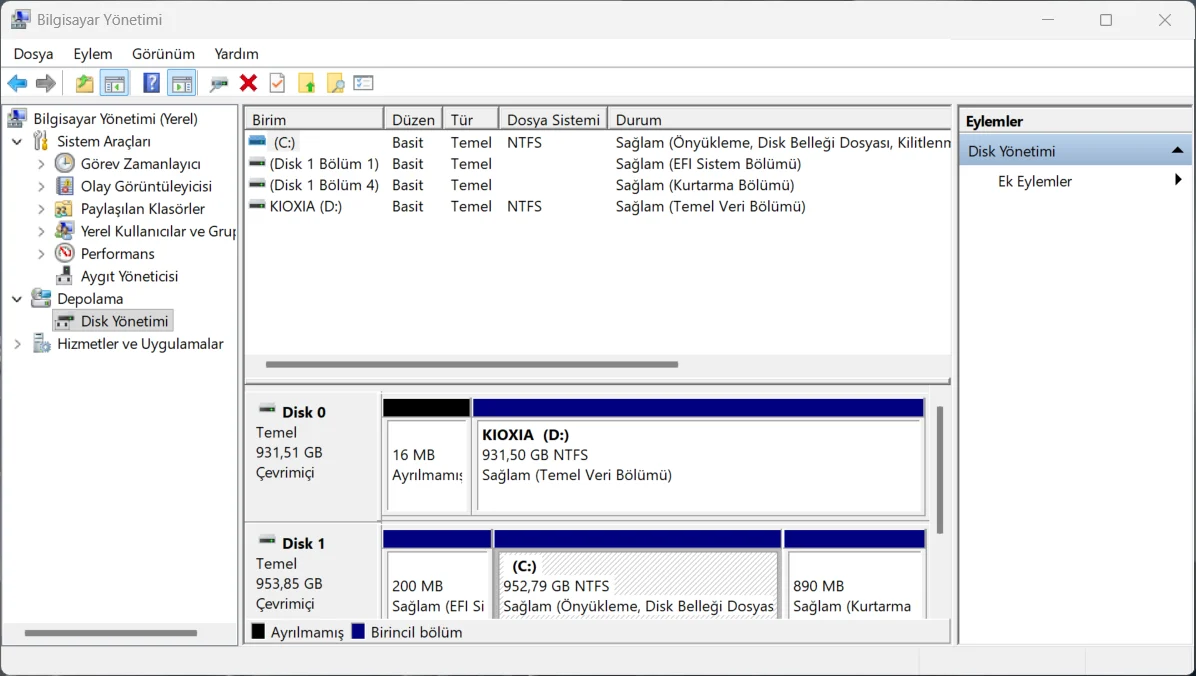Click the Forward arrow in the toolbar
Viewport: 1196px width, 676px height.
46,83
